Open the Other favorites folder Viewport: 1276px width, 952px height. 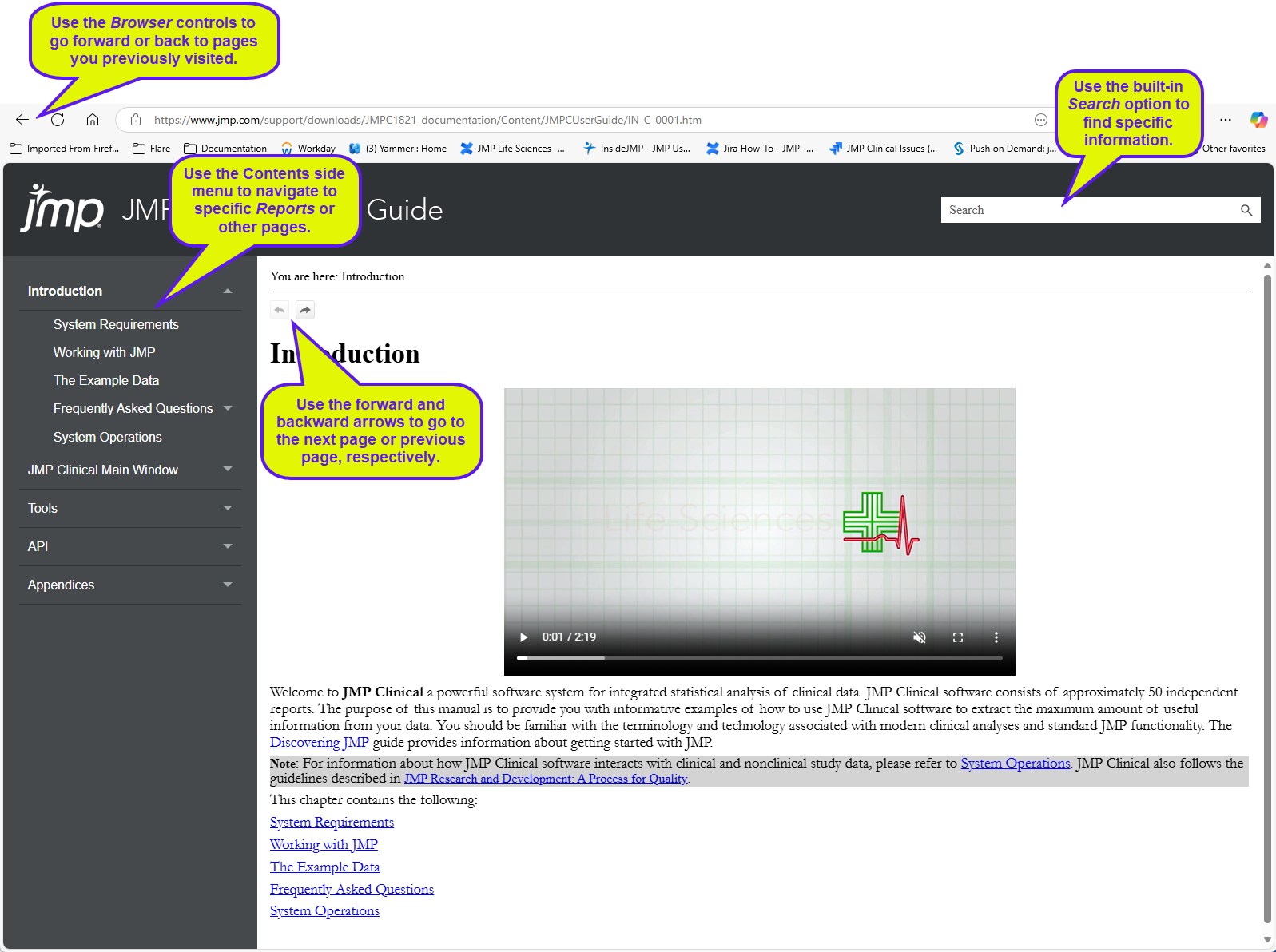click(1234, 149)
